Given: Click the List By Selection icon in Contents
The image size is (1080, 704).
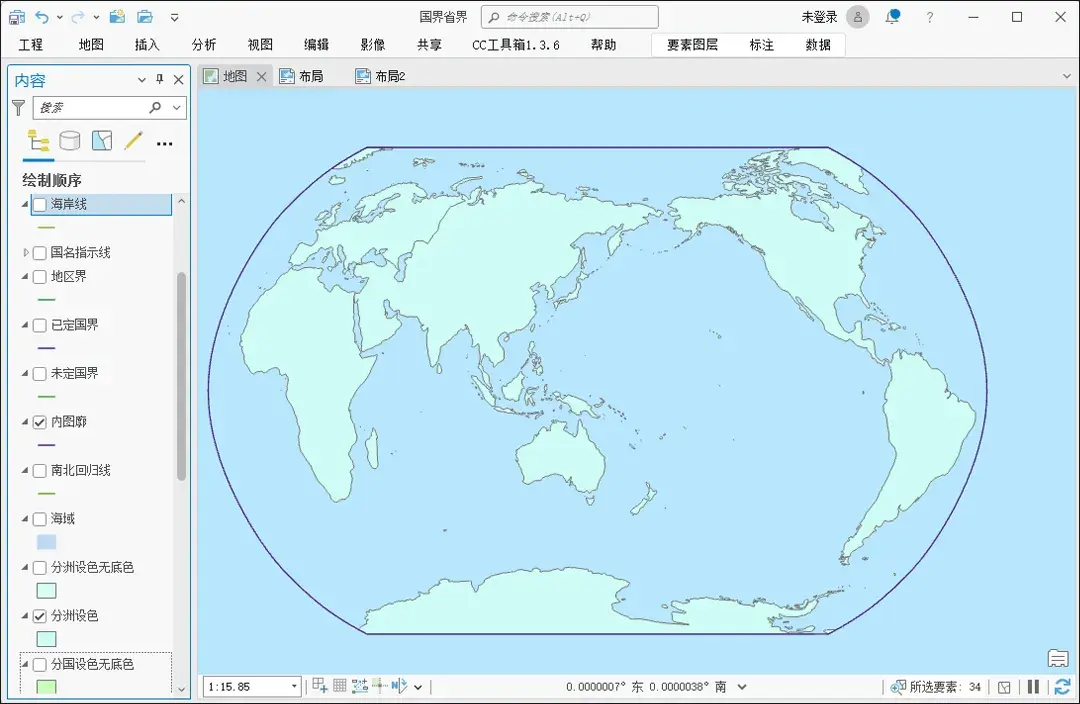Looking at the screenshot, I should [100, 140].
